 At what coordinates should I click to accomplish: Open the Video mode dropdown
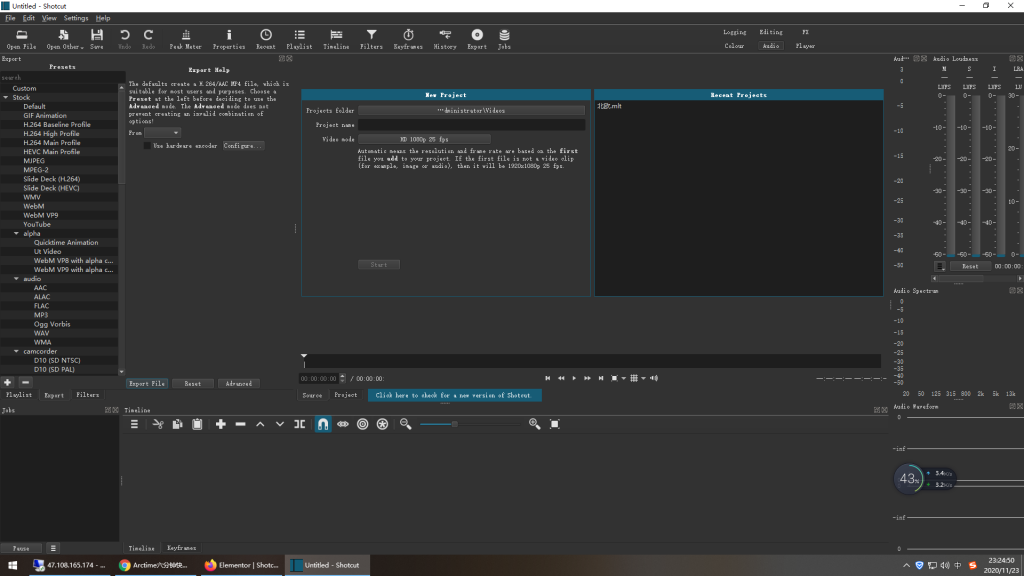click(424, 139)
